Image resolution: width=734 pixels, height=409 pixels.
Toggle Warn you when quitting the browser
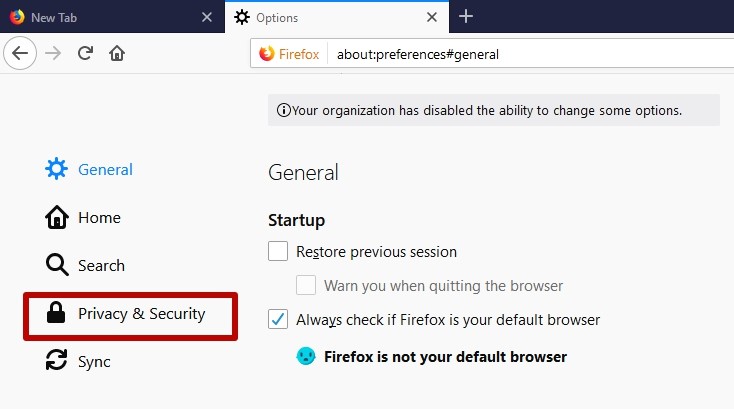pyautogui.click(x=306, y=285)
